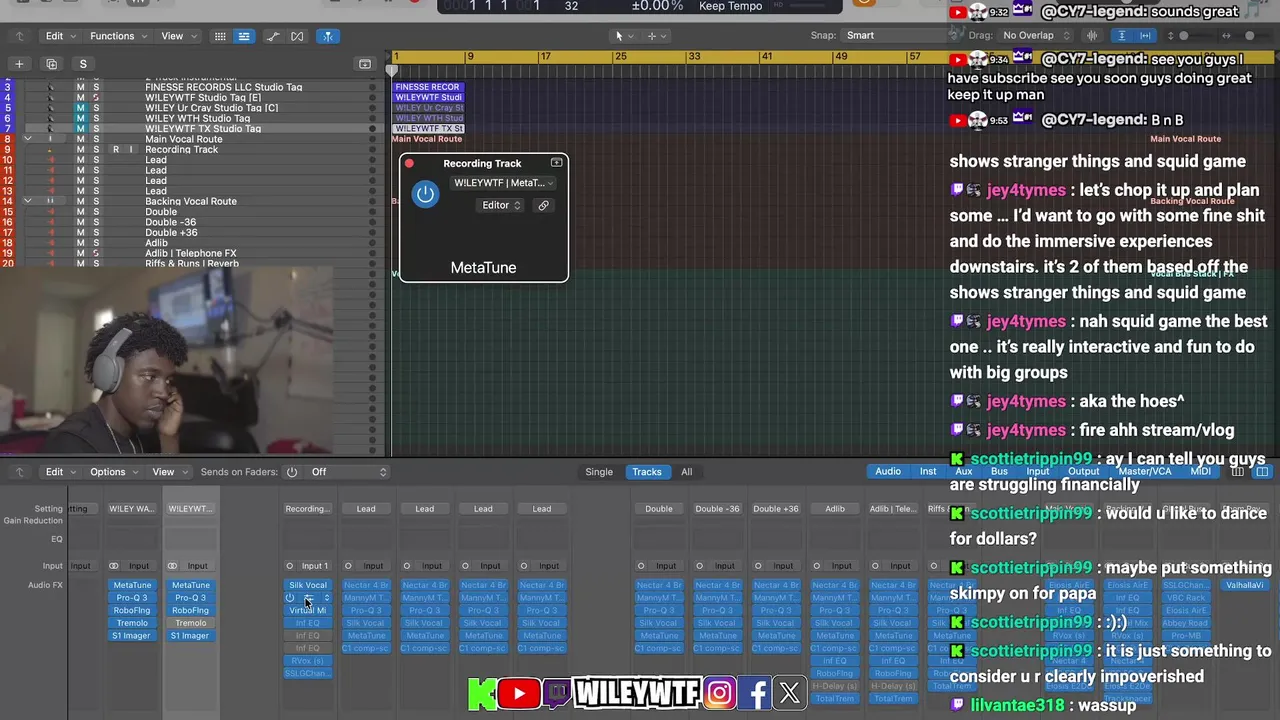
Task: Click the global solo S button
Action: click(x=83, y=64)
